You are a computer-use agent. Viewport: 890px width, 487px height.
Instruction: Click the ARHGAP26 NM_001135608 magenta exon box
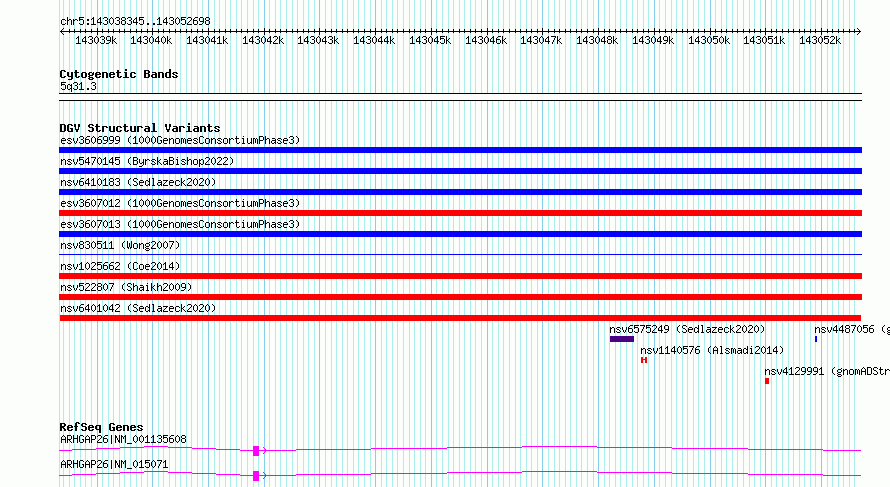coord(256,451)
